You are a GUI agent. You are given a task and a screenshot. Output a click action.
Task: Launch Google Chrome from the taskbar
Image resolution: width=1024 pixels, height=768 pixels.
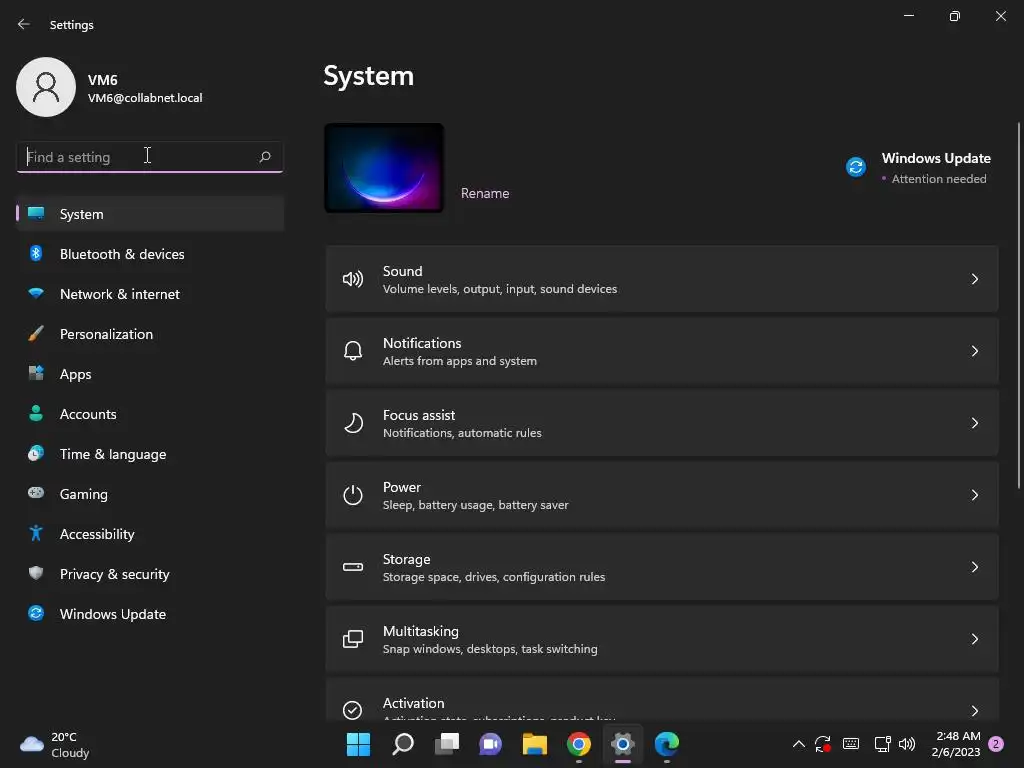579,744
